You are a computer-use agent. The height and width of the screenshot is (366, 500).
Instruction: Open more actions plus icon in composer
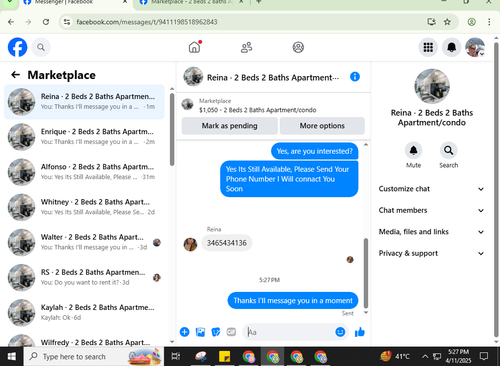pos(184,332)
